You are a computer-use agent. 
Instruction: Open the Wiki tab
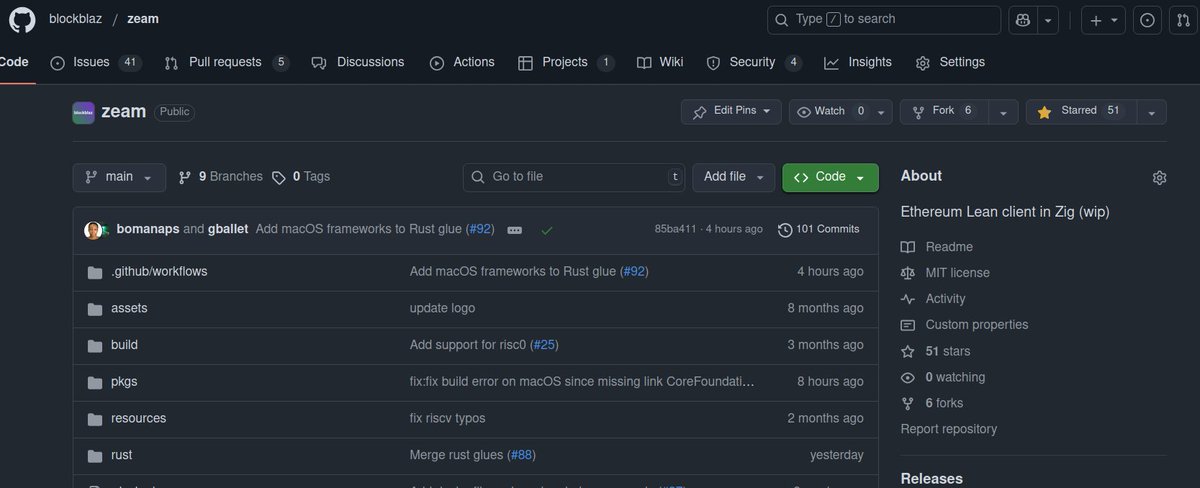(x=660, y=62)
